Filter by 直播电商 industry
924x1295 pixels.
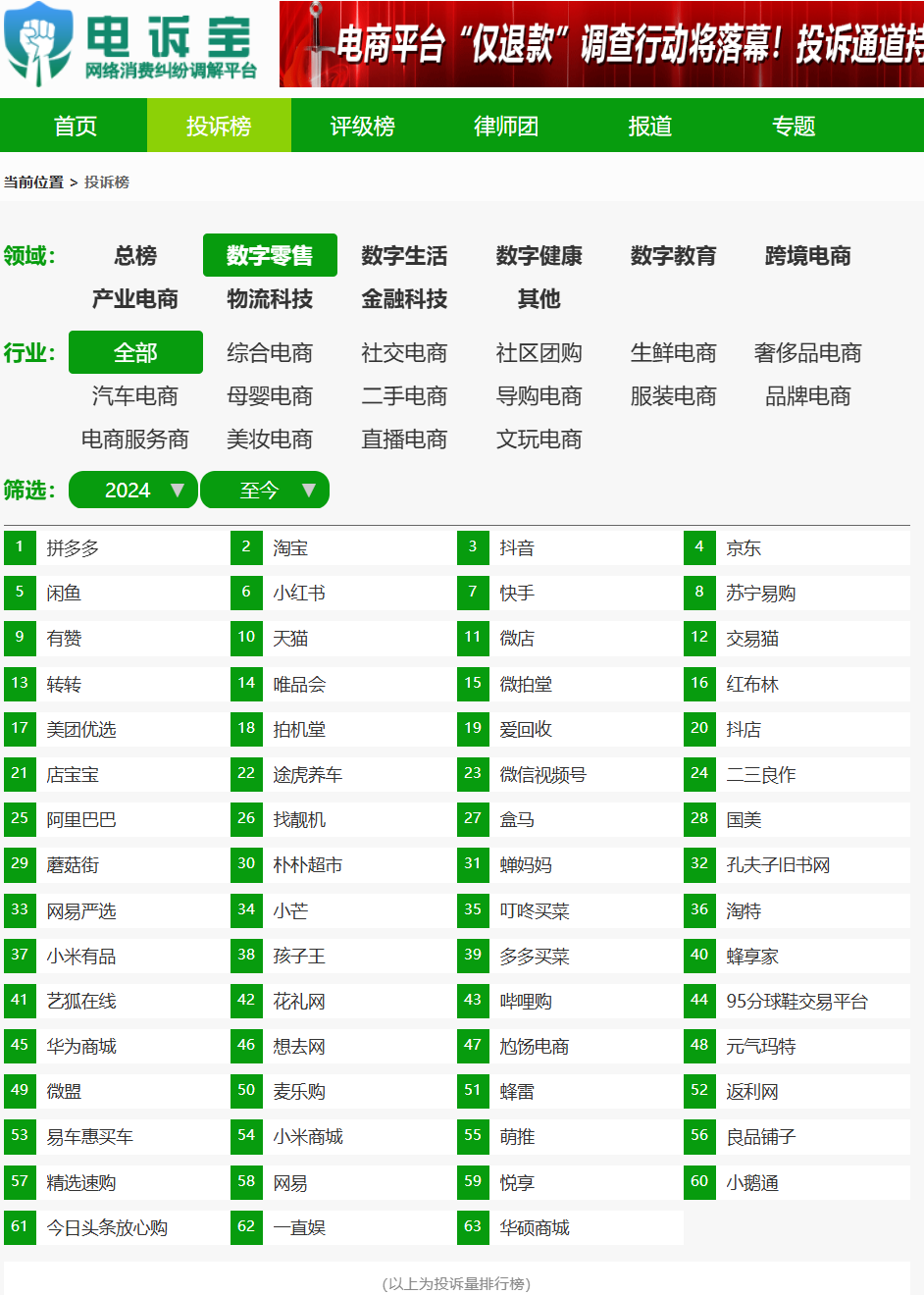[404, 439]
